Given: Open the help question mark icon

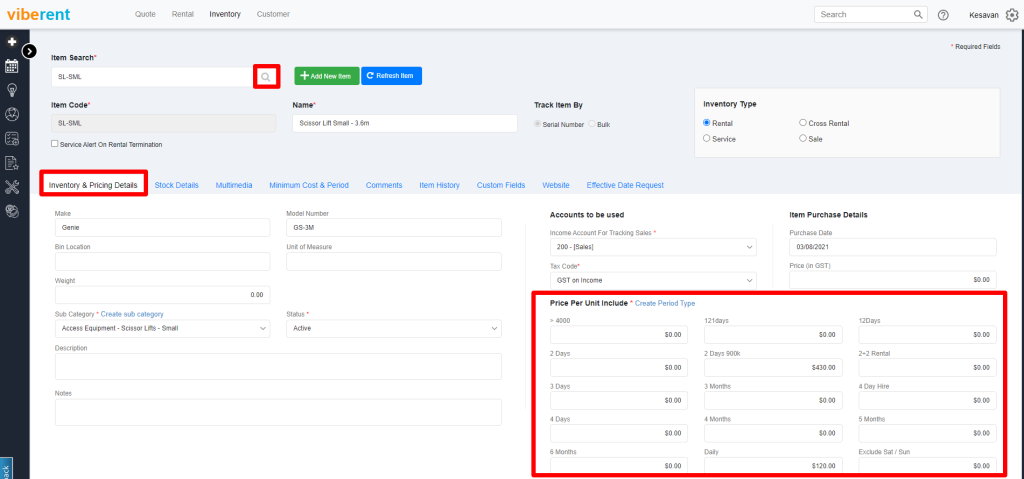Looking at the screenshot, I should (x=943, y=15).
